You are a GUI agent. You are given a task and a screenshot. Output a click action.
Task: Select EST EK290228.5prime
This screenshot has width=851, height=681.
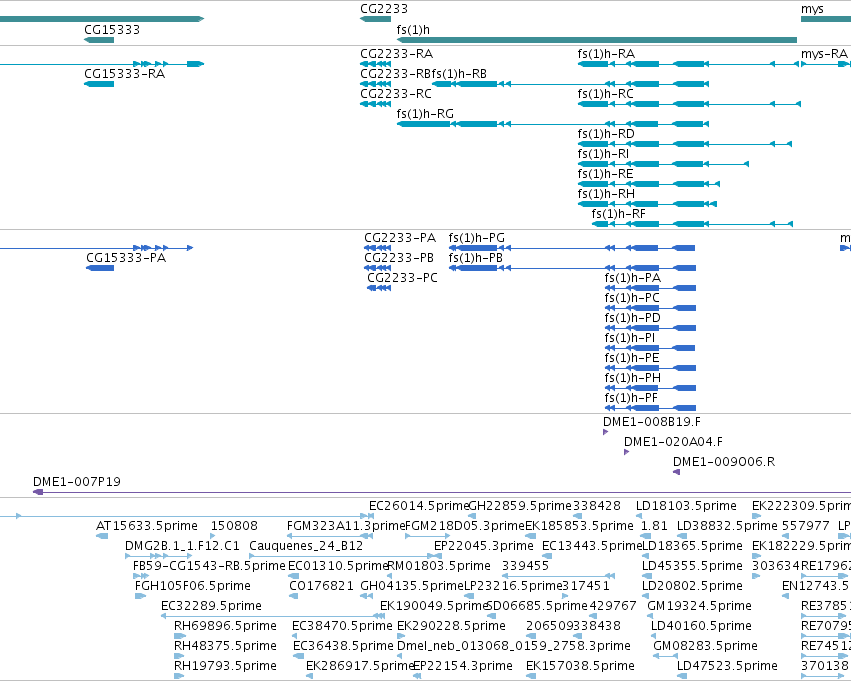[451, 627]
